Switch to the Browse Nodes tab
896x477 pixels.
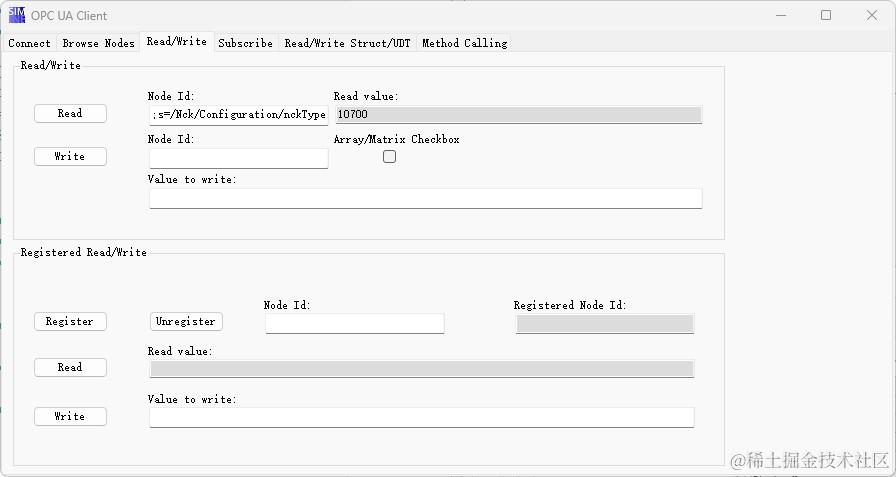(x=98, y=43)
